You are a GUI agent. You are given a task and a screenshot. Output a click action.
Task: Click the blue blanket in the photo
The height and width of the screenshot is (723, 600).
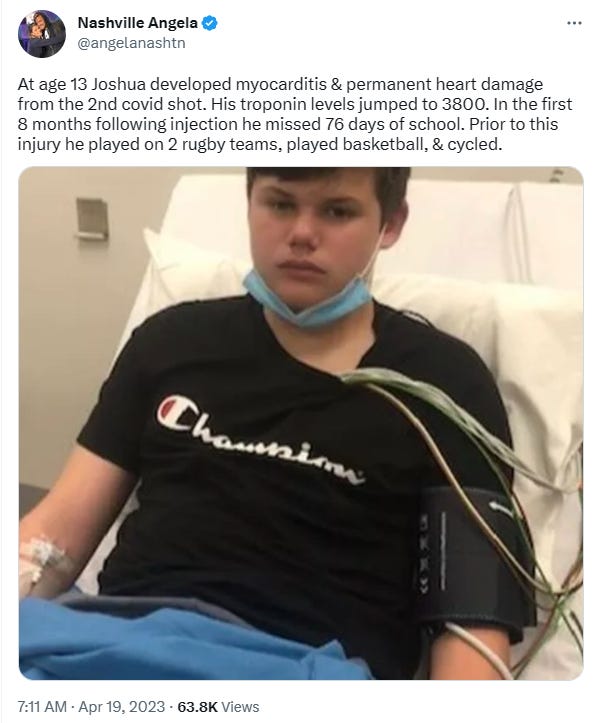click(184, 639)
